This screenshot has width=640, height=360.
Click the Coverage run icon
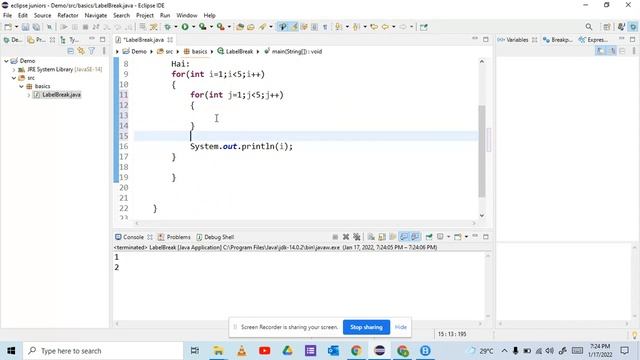point(202,27)
